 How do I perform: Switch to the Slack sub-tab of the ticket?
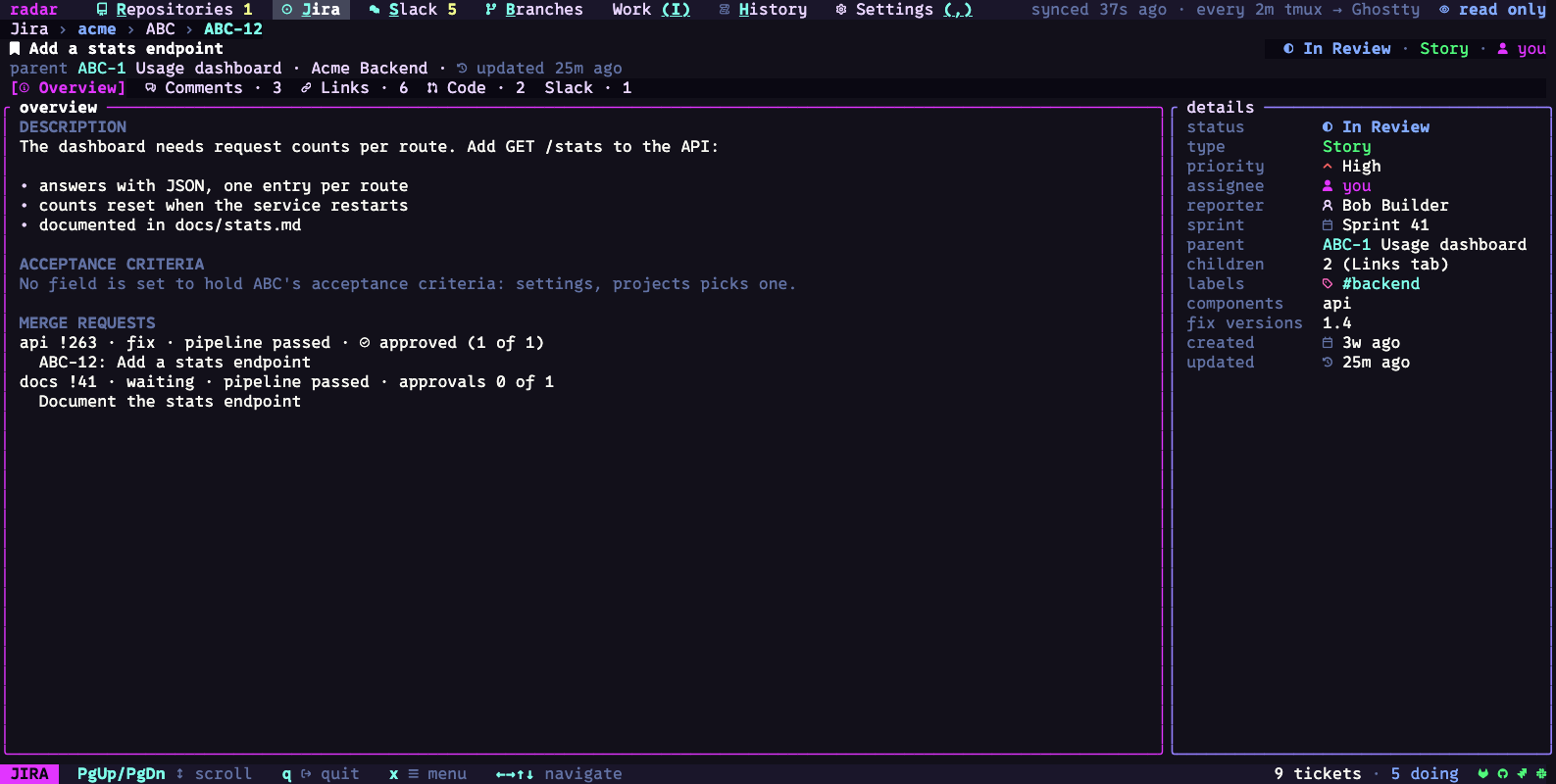pos(587,87)
